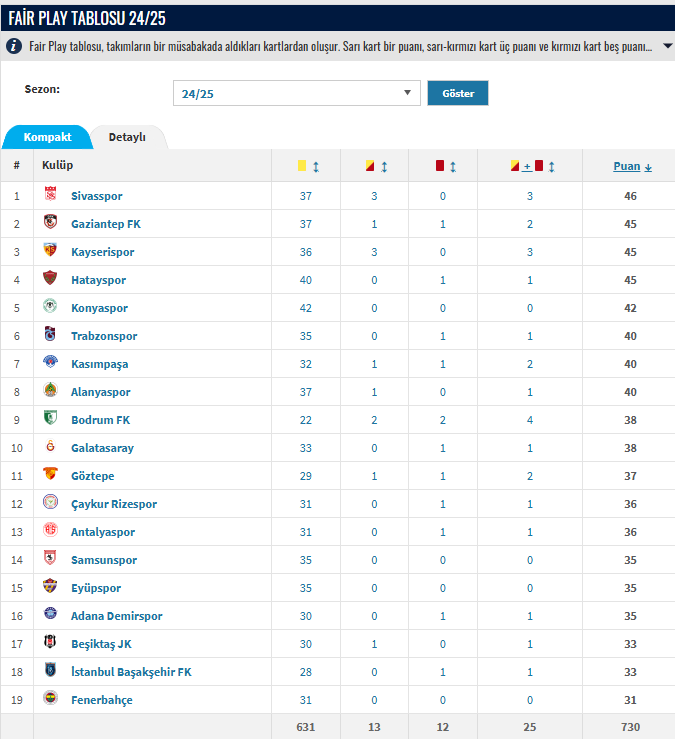This screenshot has width=675, height=739.
Task: Expand the Fair Play description text
Action: 667,46
